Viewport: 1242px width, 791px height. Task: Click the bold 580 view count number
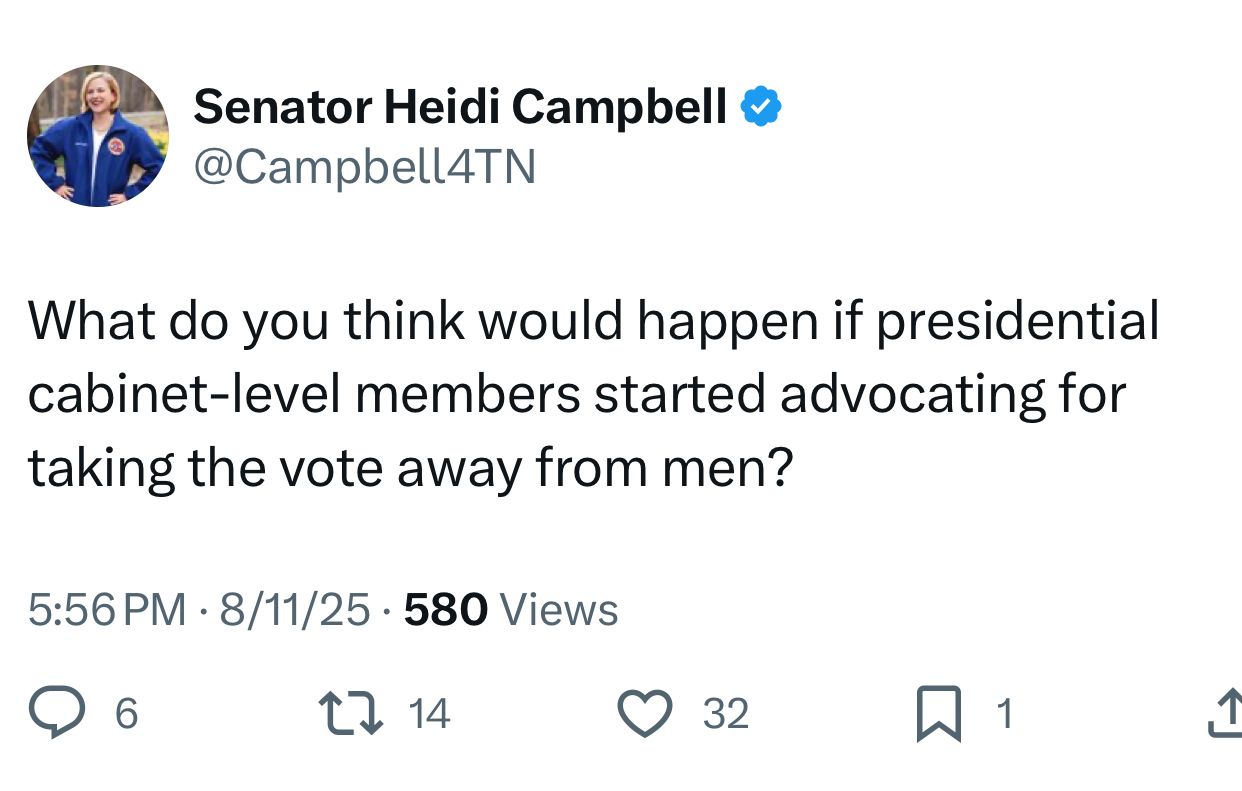coord(445,609)
